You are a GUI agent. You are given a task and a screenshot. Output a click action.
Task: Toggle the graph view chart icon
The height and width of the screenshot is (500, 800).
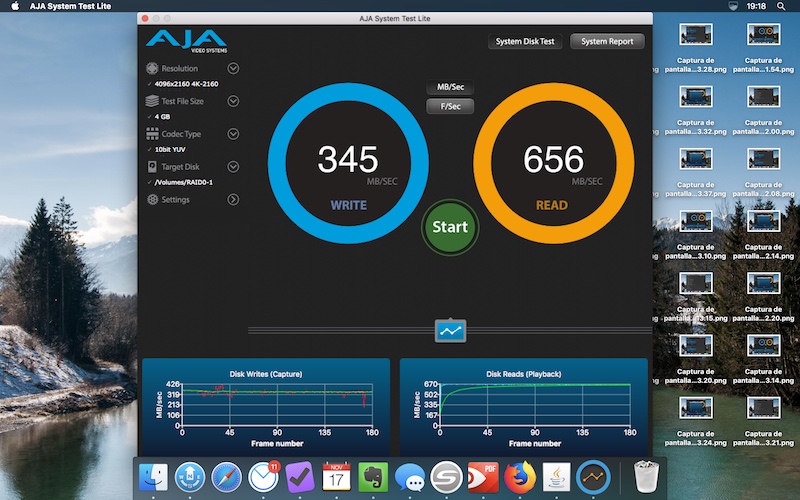(x=451, y=331)
